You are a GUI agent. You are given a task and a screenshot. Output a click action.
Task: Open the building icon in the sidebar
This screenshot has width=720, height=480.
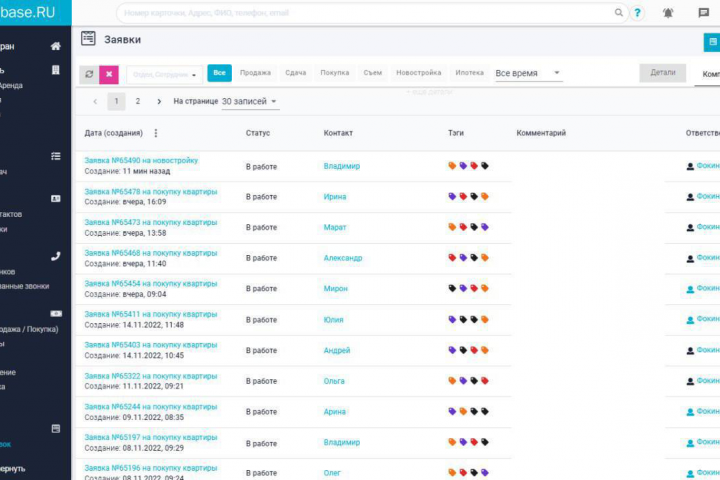(56, 70)
